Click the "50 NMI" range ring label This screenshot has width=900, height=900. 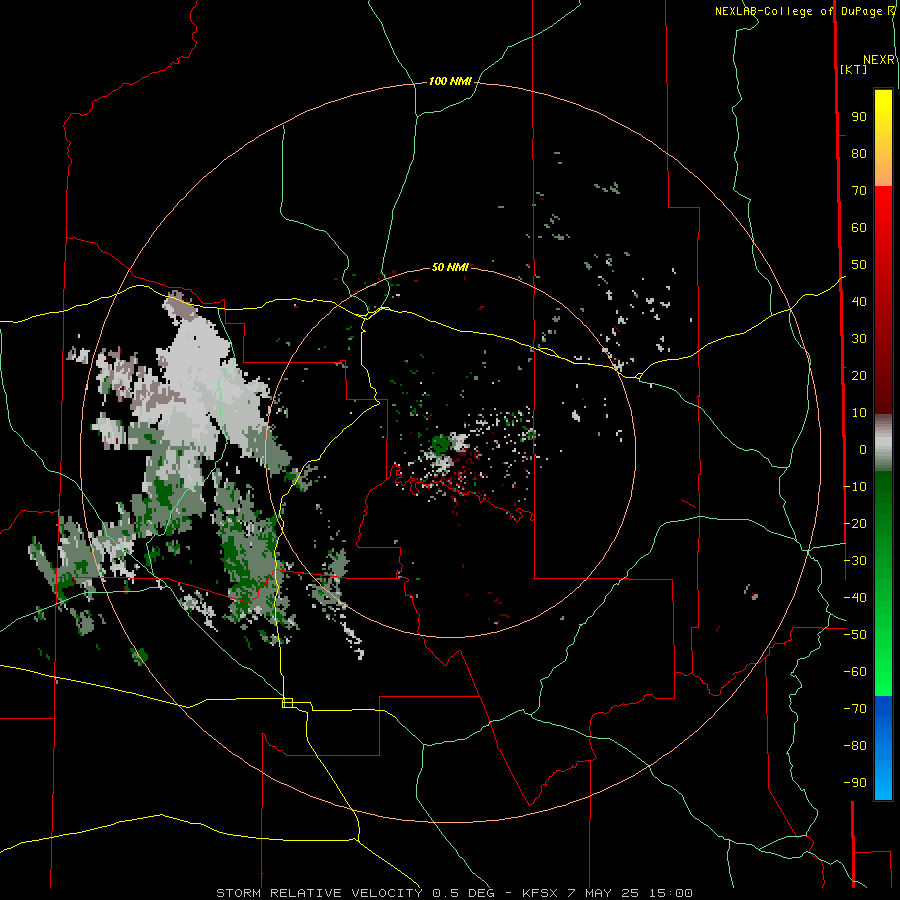pyautogui.click(x=450, y=267)
